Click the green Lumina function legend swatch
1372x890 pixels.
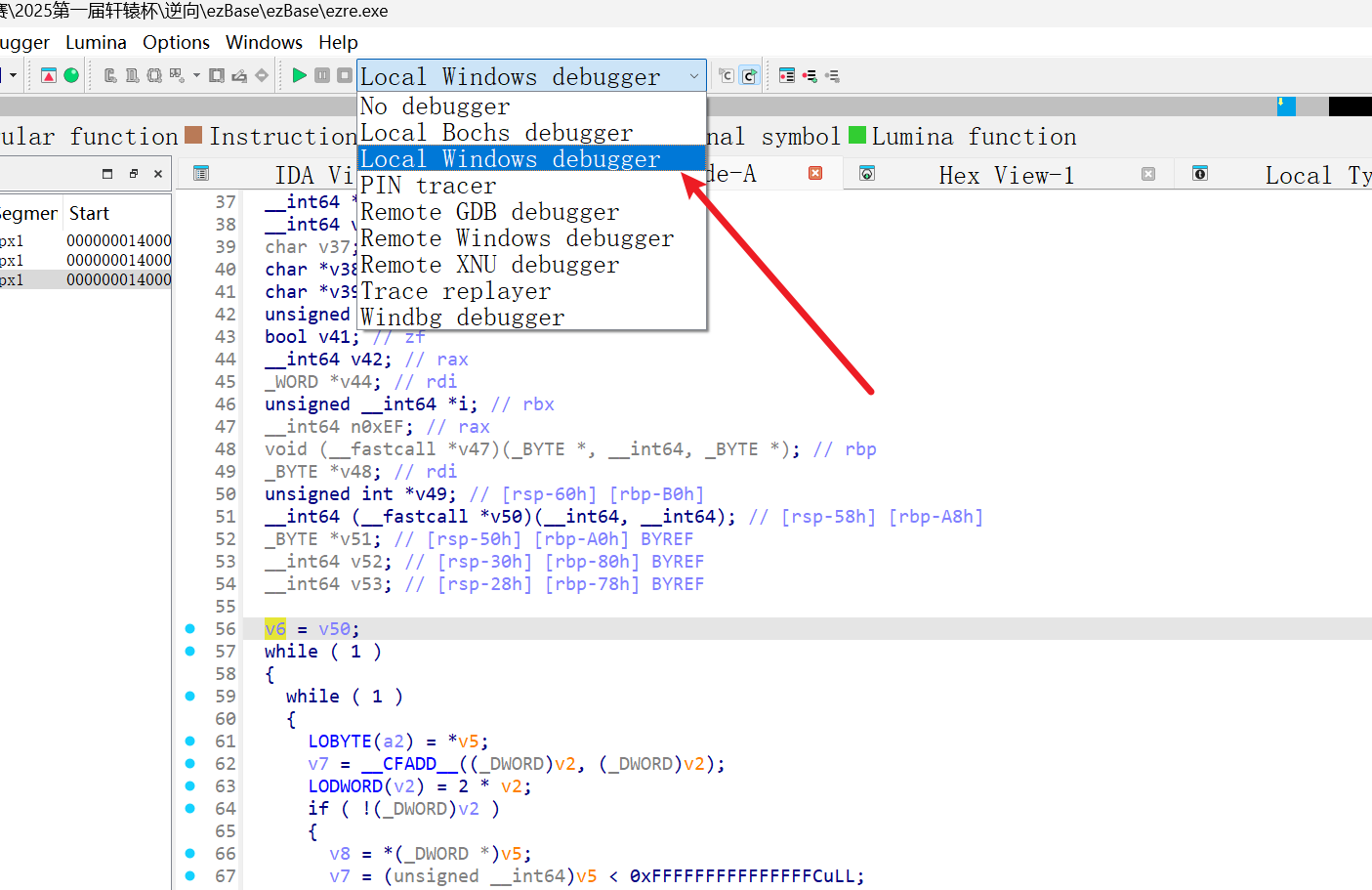click(857, 135)
